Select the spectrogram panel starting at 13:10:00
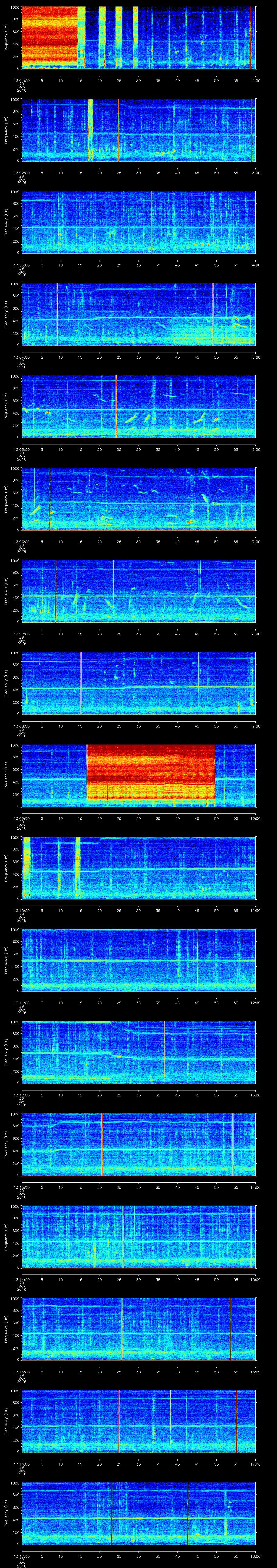Image resolution: width=277 pixels, height=1568 pixels. 138,868
